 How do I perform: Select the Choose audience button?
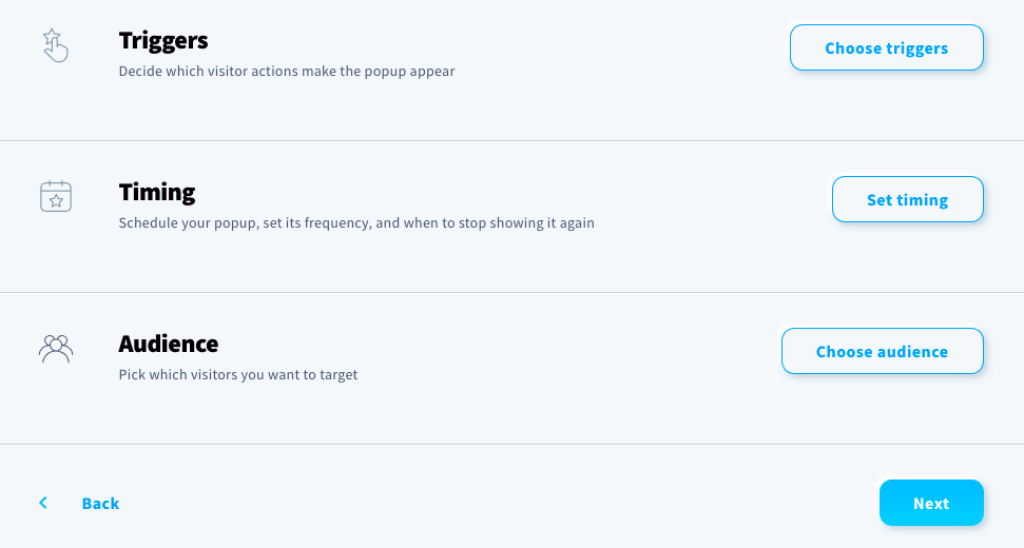pyautogui.click(x=882, y=351)
